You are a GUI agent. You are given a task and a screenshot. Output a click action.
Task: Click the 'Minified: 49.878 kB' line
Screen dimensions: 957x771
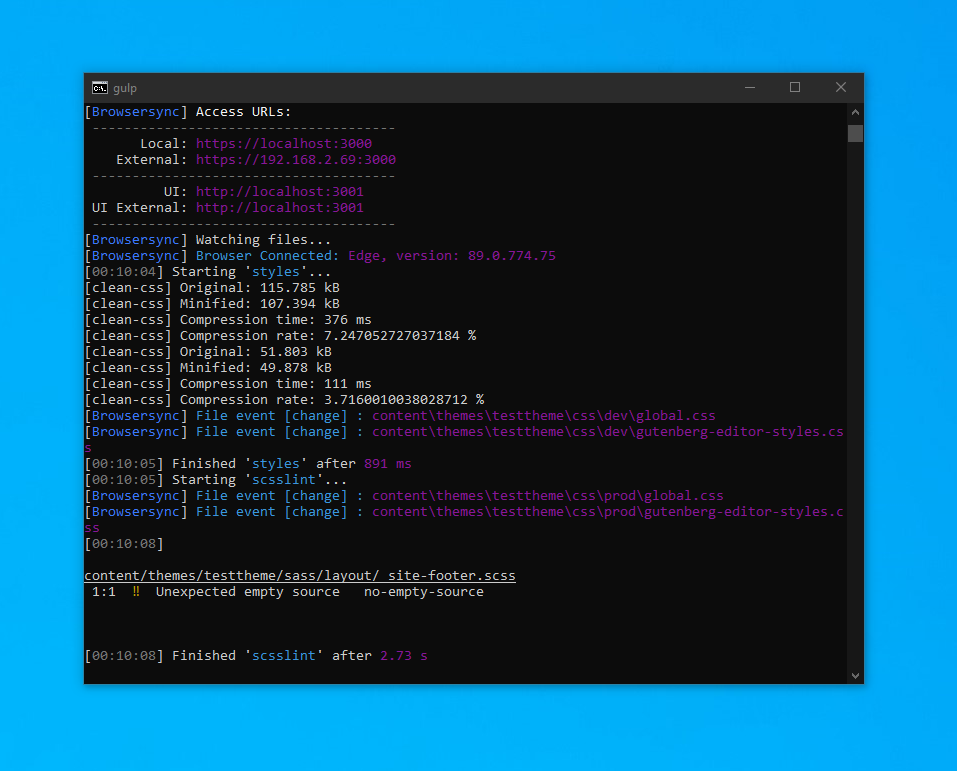208,367
